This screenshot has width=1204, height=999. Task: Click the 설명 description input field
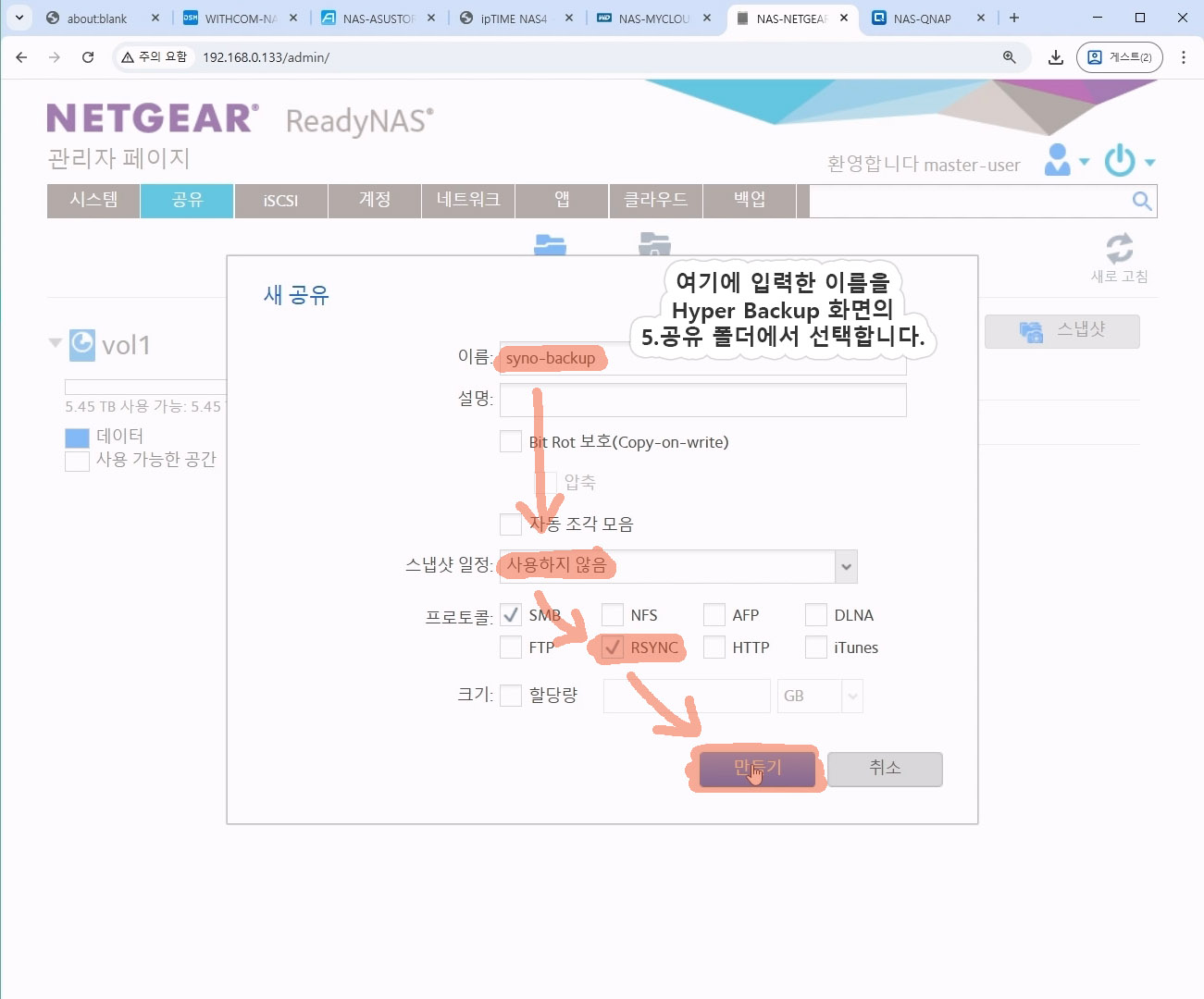(x=702, y=401)
